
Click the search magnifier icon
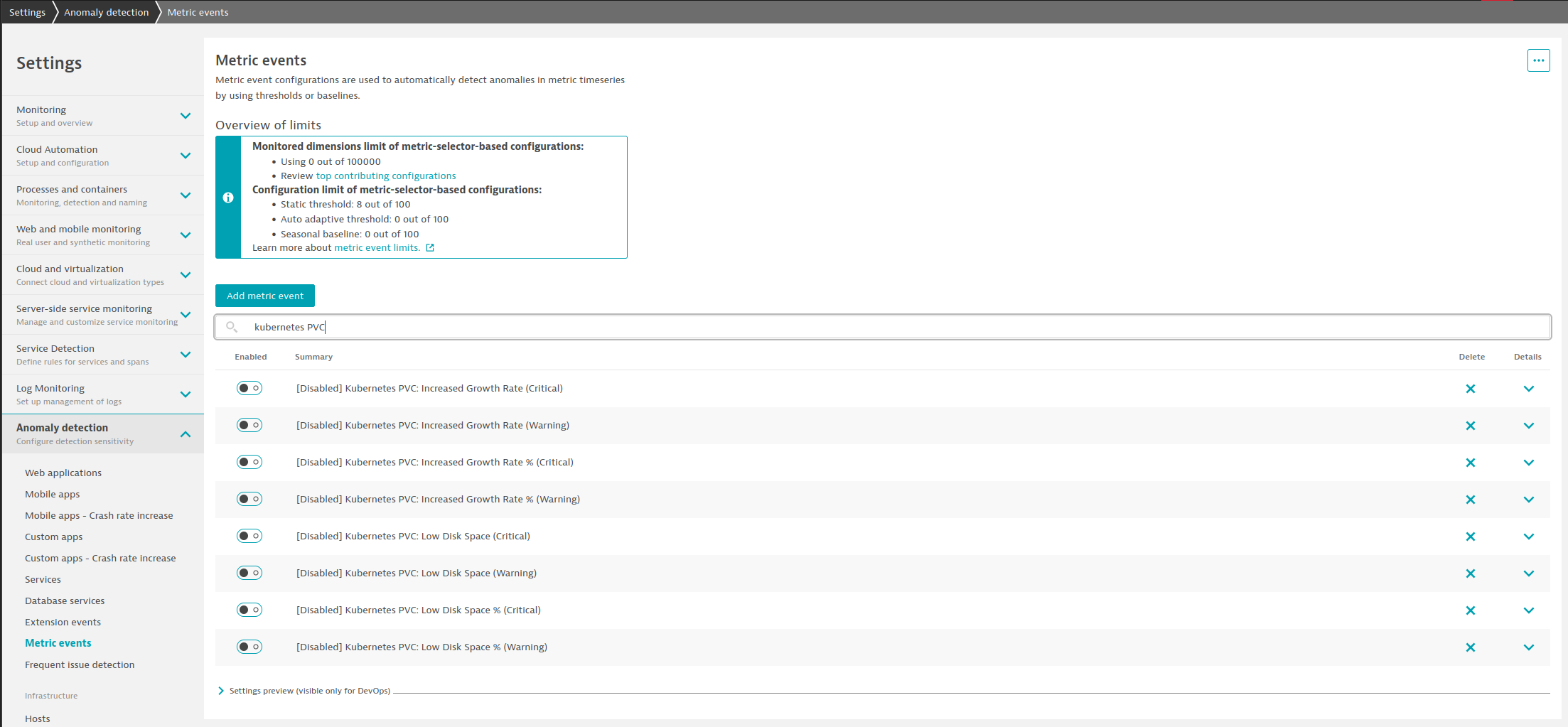(x=232, y=327)
